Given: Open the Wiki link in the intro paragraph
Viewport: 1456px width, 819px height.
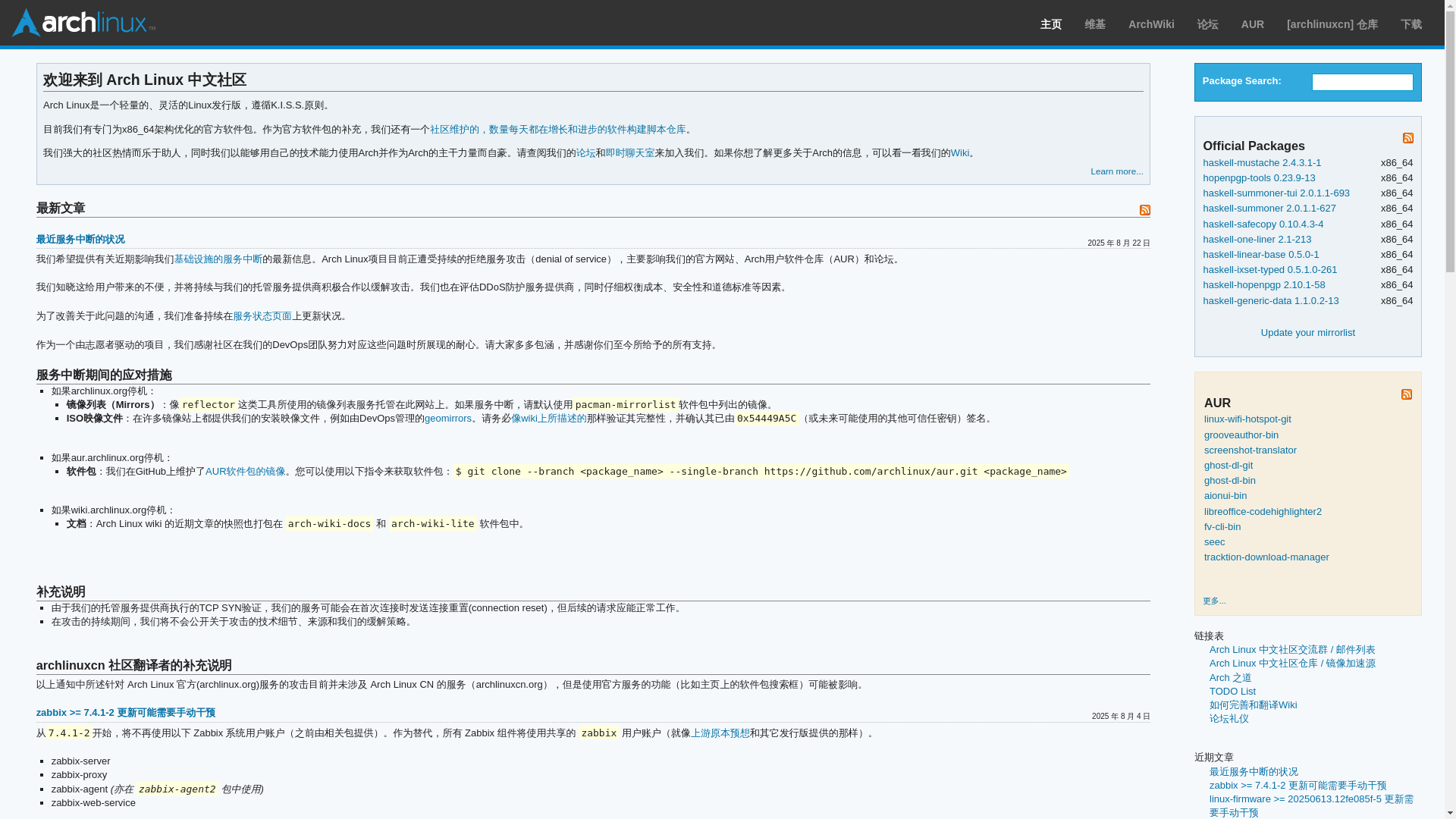Looking at the screenshot, I should [959, 153].
